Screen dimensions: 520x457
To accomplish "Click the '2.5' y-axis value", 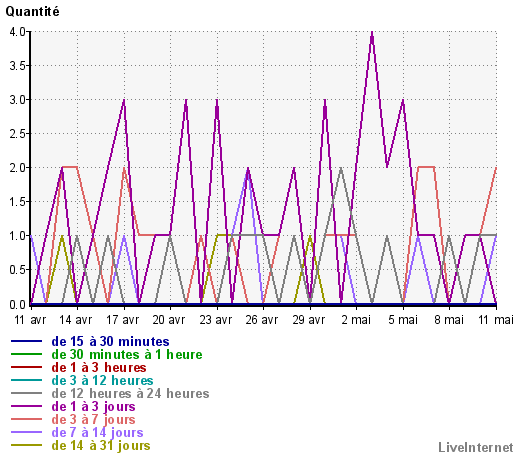I will (x=17, y=134).
